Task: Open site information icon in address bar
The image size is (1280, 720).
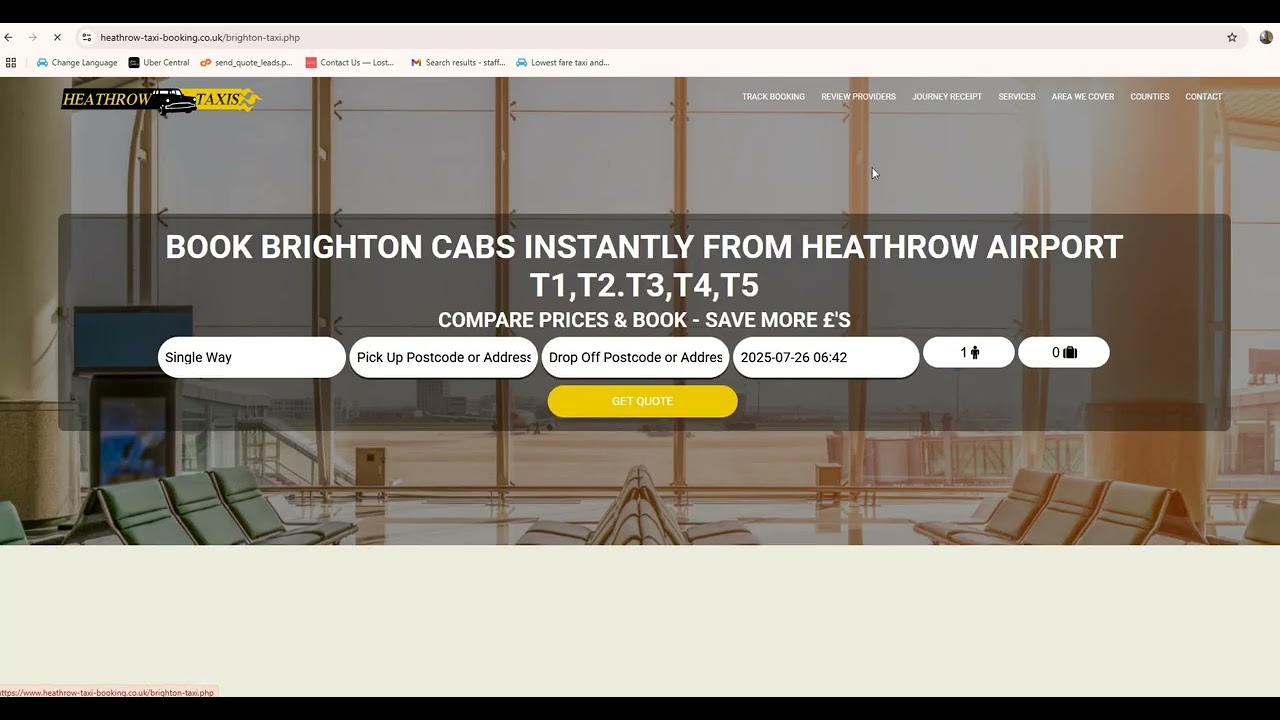Action: pyautogui.click(x=87, y=37)
